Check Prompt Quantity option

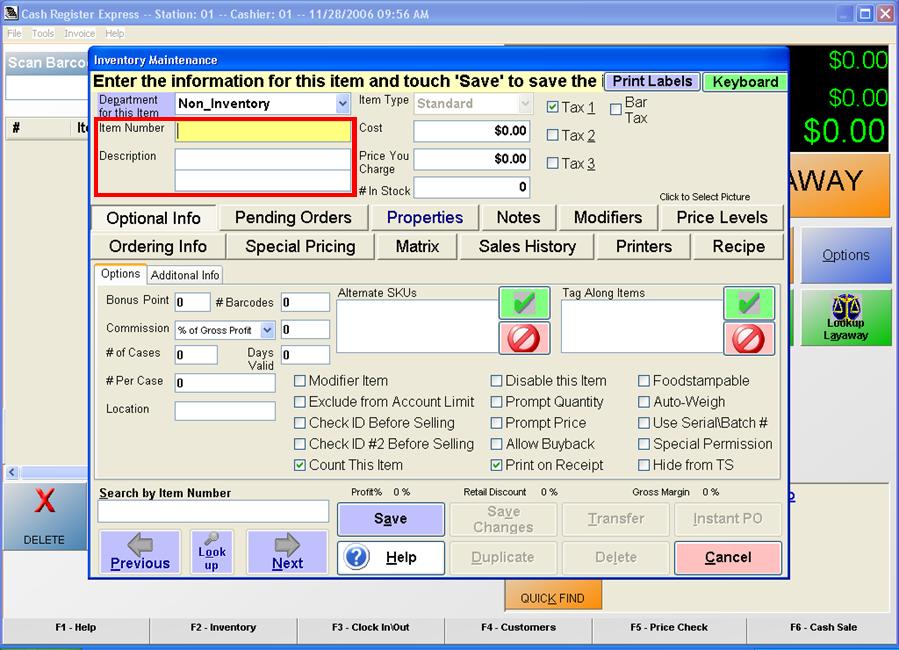pyautogui.click(x=497, y=402)
